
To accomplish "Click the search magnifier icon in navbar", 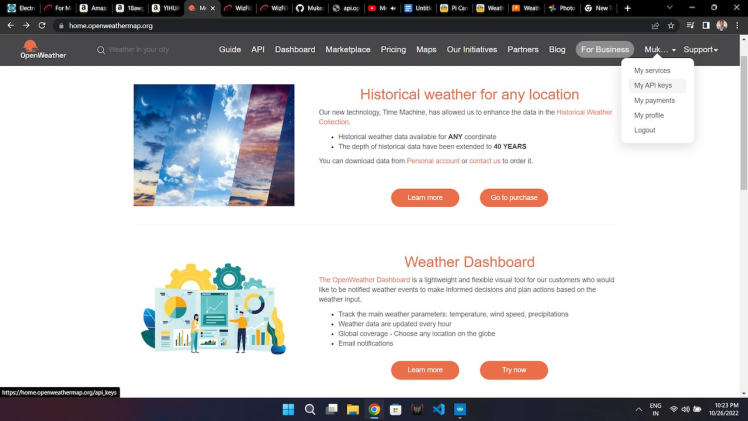I will tap(101, 50).
